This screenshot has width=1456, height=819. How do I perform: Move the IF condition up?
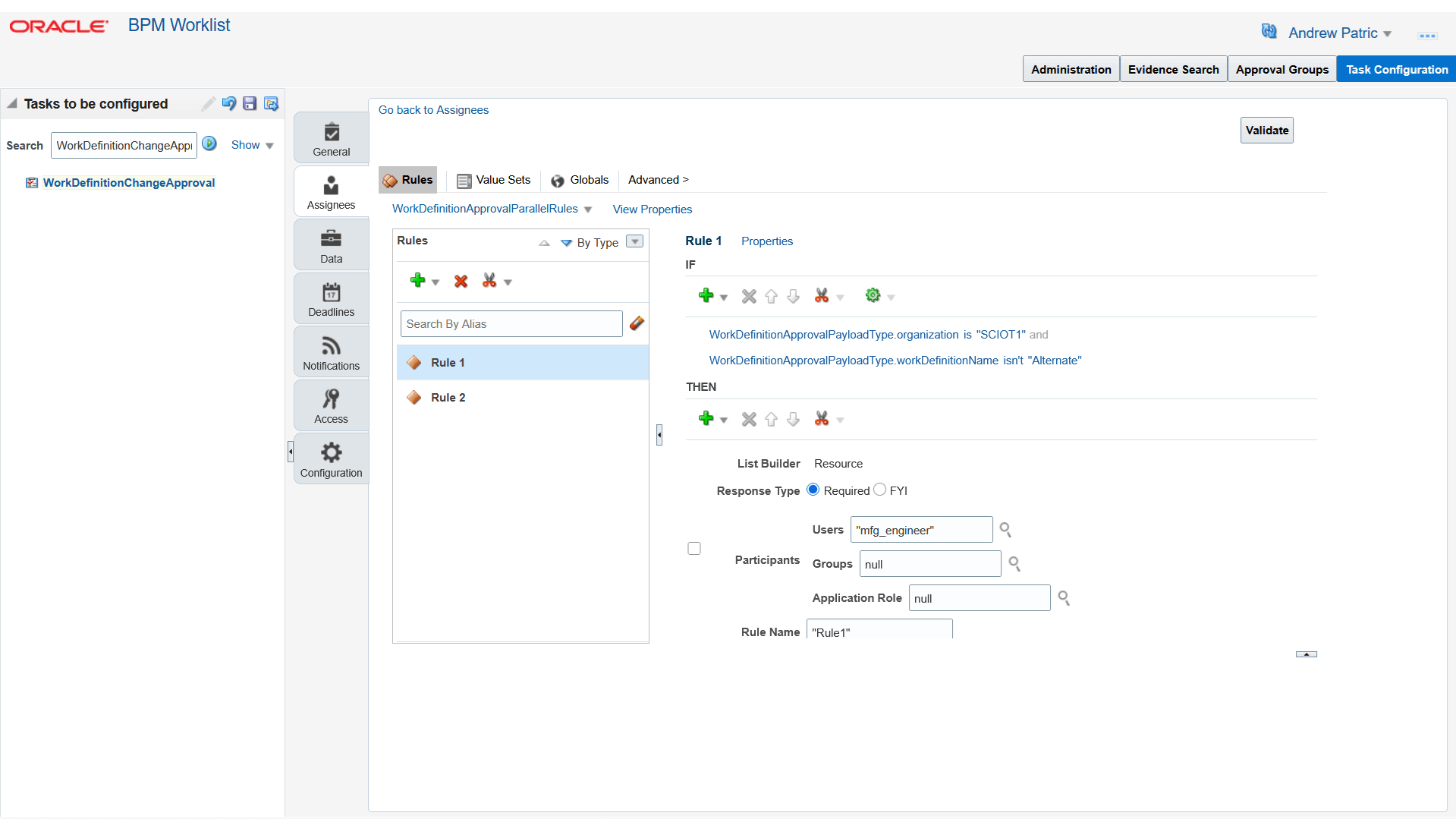[771, 296]
